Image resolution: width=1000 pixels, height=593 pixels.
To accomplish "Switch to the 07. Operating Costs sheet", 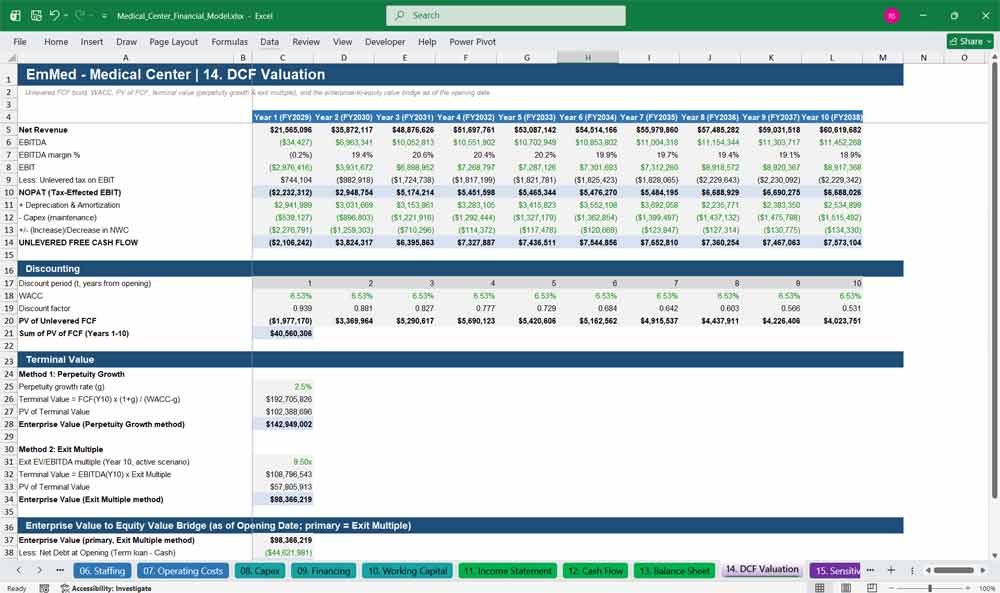I will click(183, 571).
